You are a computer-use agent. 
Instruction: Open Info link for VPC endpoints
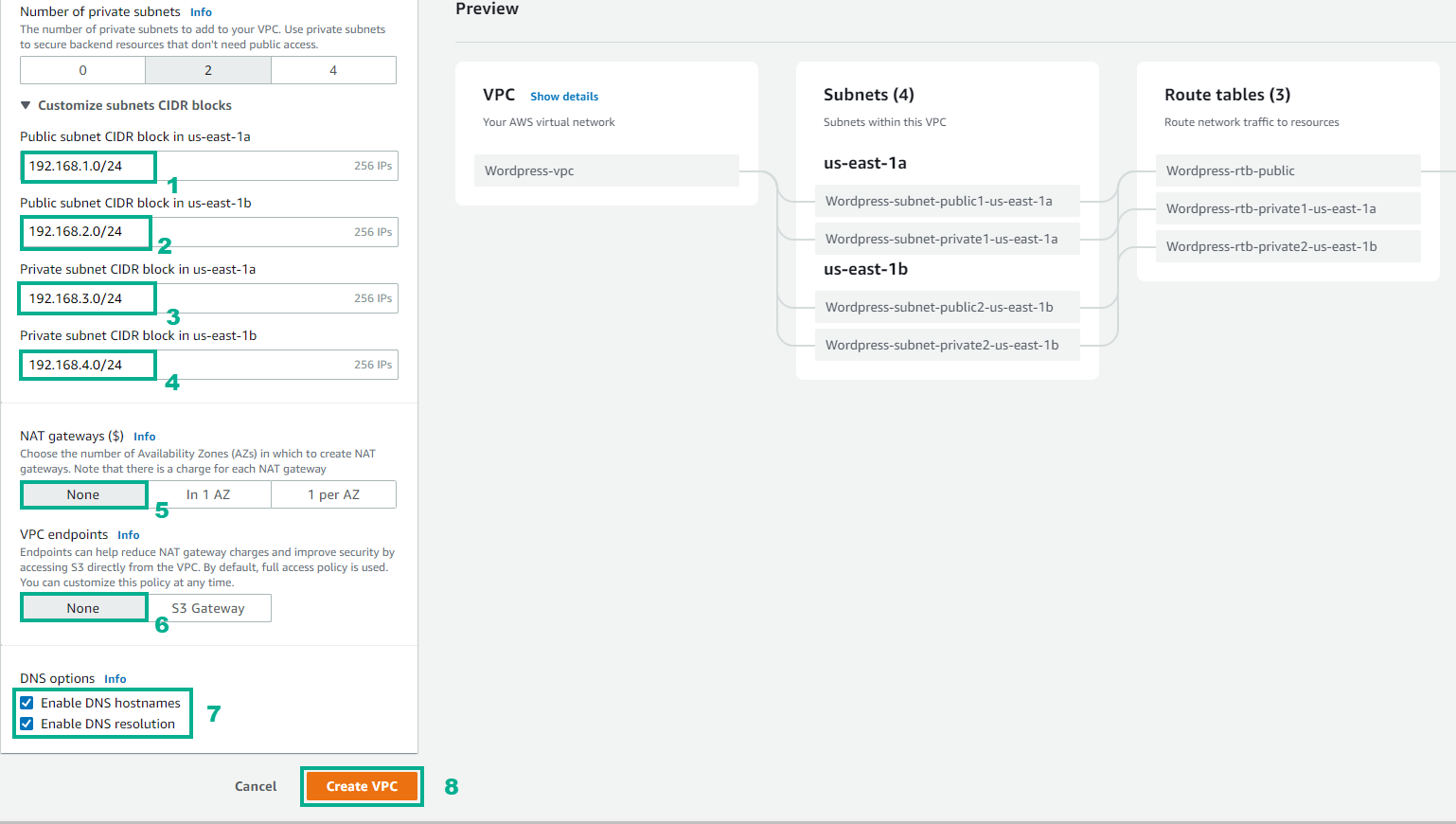[129, 535]
